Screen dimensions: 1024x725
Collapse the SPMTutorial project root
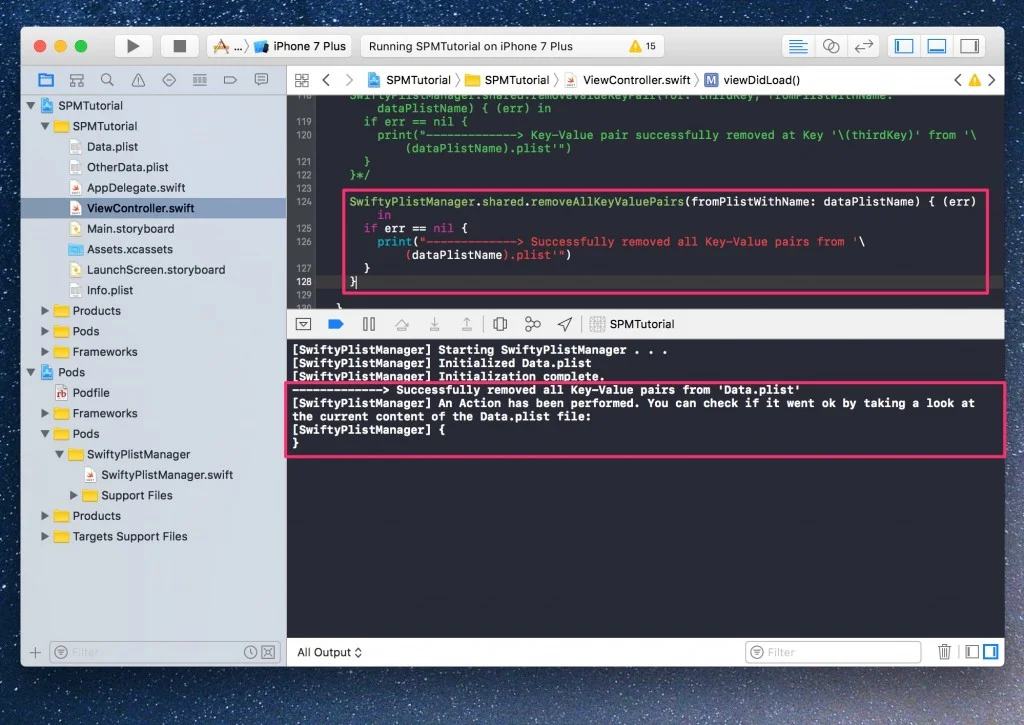click(31, 105)
